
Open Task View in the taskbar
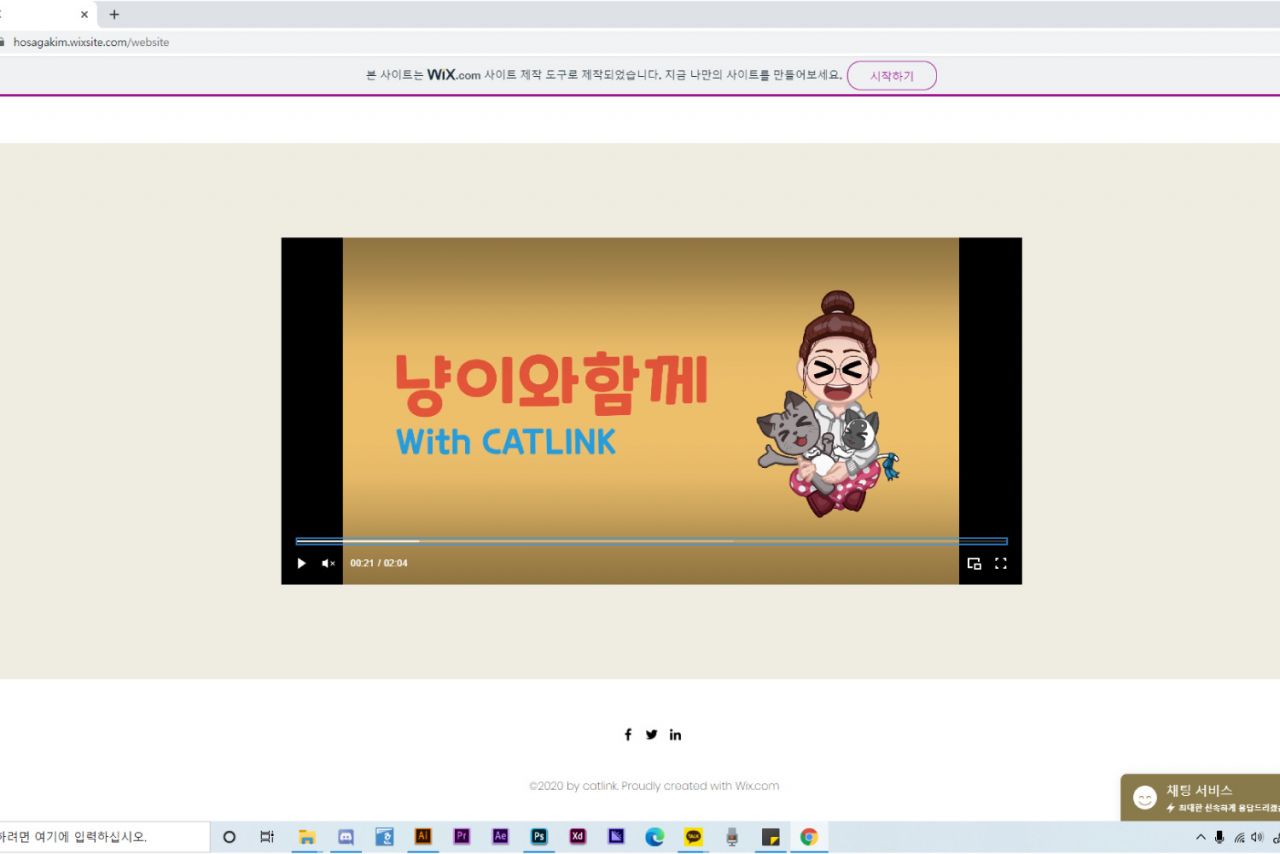[267, 837]
